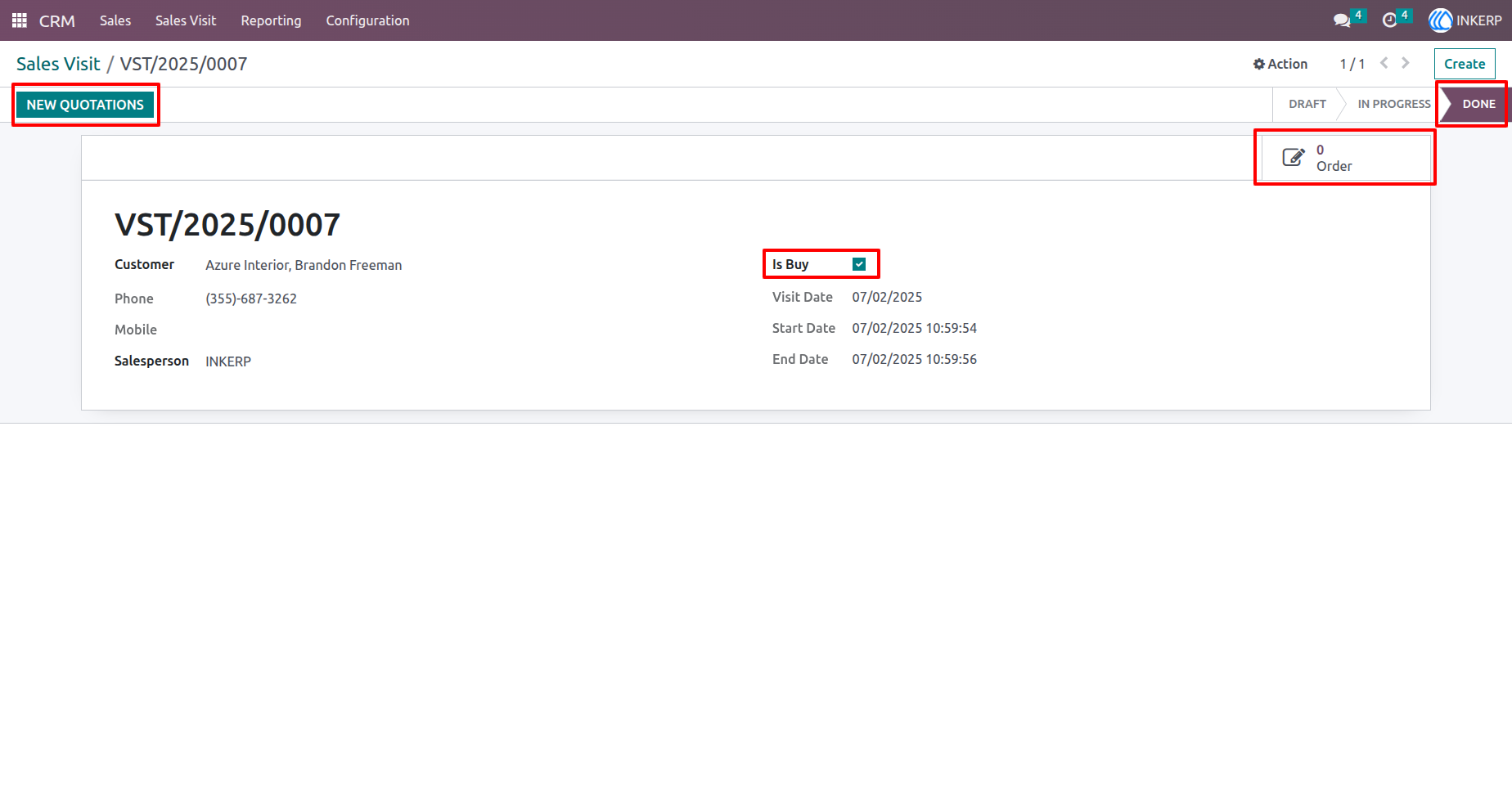Click the INKERP user avatar icon
The image size is (1512, 790).
pos(1440,20)
